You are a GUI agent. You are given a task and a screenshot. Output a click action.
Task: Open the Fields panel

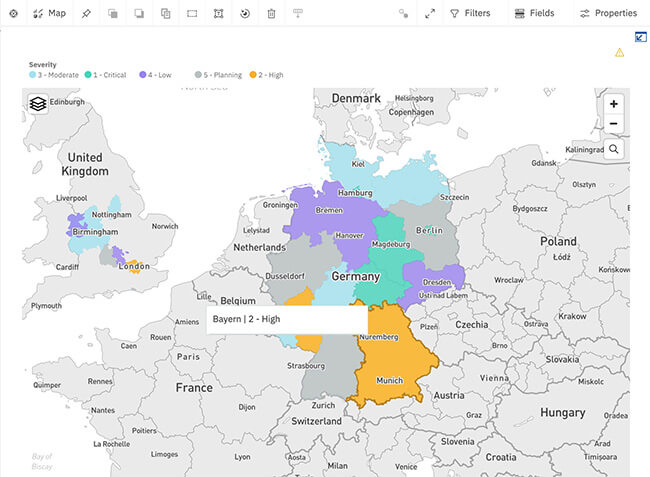(535, 14)
